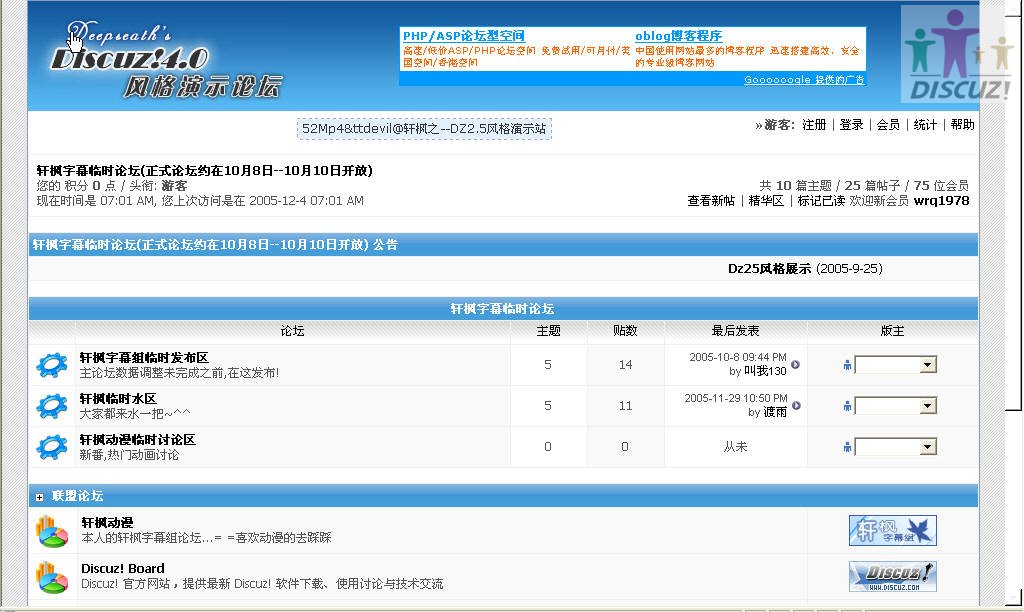The height and width of the screenshot is (612, 1024).
Task: Click moderator person icon in 轩枫动漫临时讨论区 row
Action: click(847, 447)
